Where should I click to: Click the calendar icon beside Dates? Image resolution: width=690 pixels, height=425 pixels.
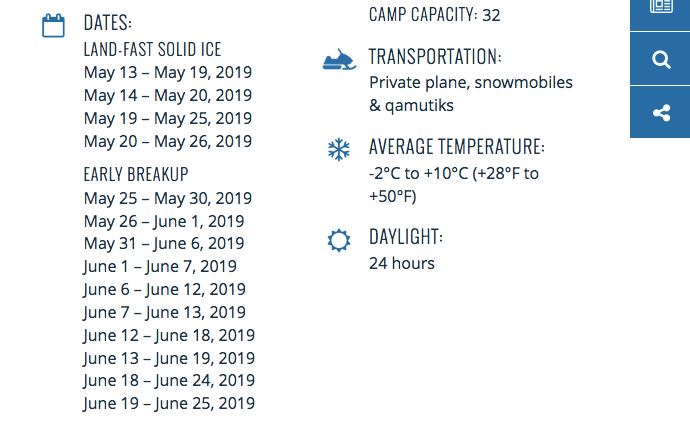click(53, 26)
